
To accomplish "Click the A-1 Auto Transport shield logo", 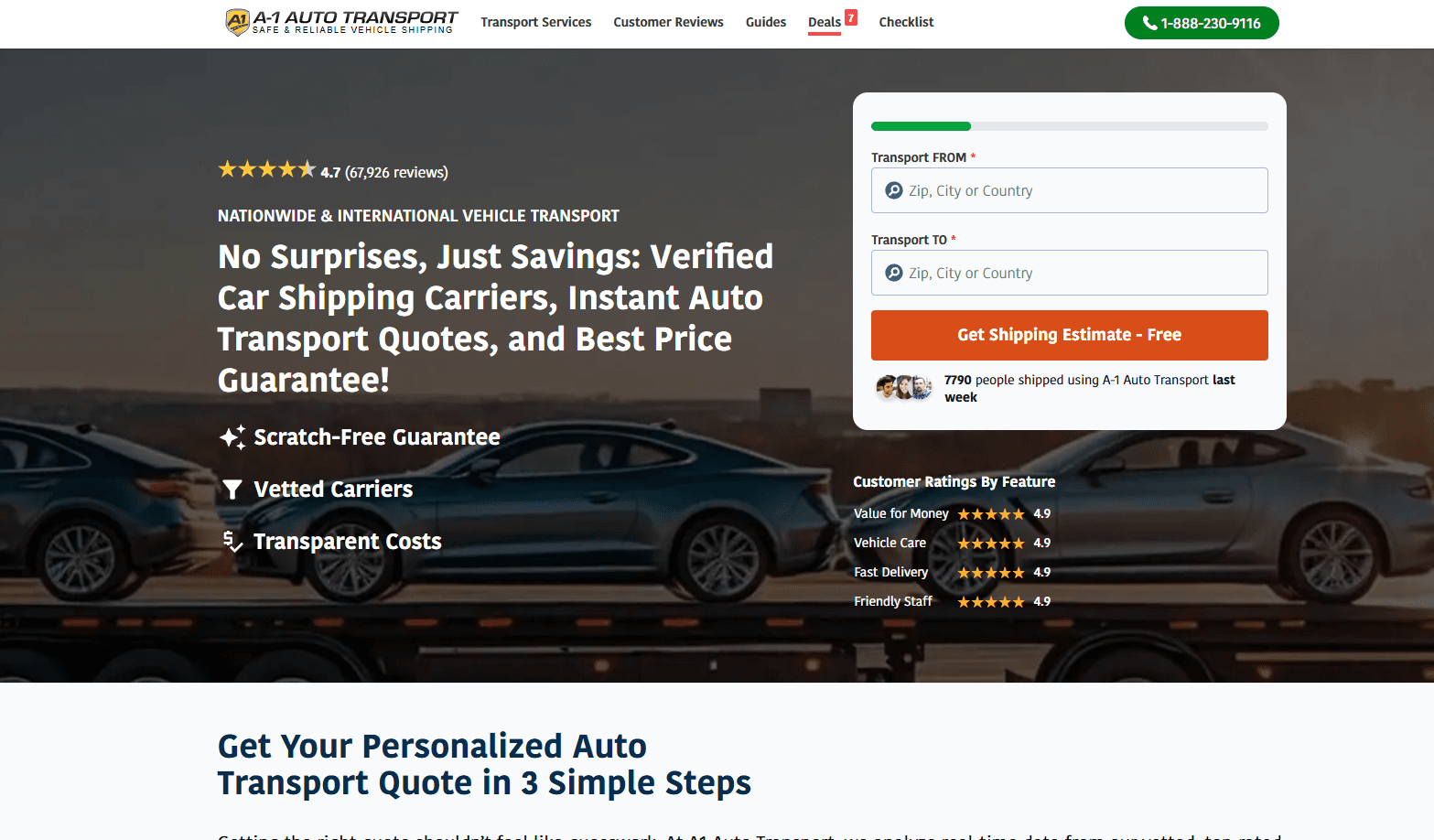I will click(237, 22).
